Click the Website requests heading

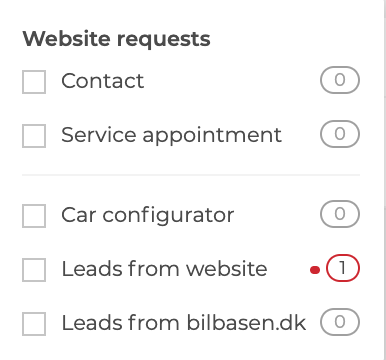pos(116,39)
